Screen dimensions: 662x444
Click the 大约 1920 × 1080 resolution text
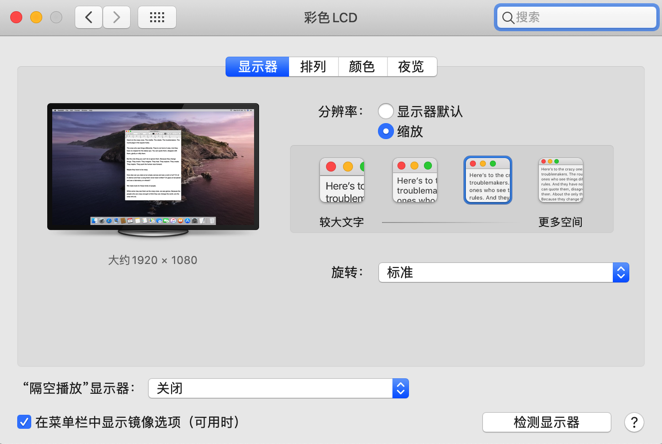pyautogui.click(x=153, y=260)
